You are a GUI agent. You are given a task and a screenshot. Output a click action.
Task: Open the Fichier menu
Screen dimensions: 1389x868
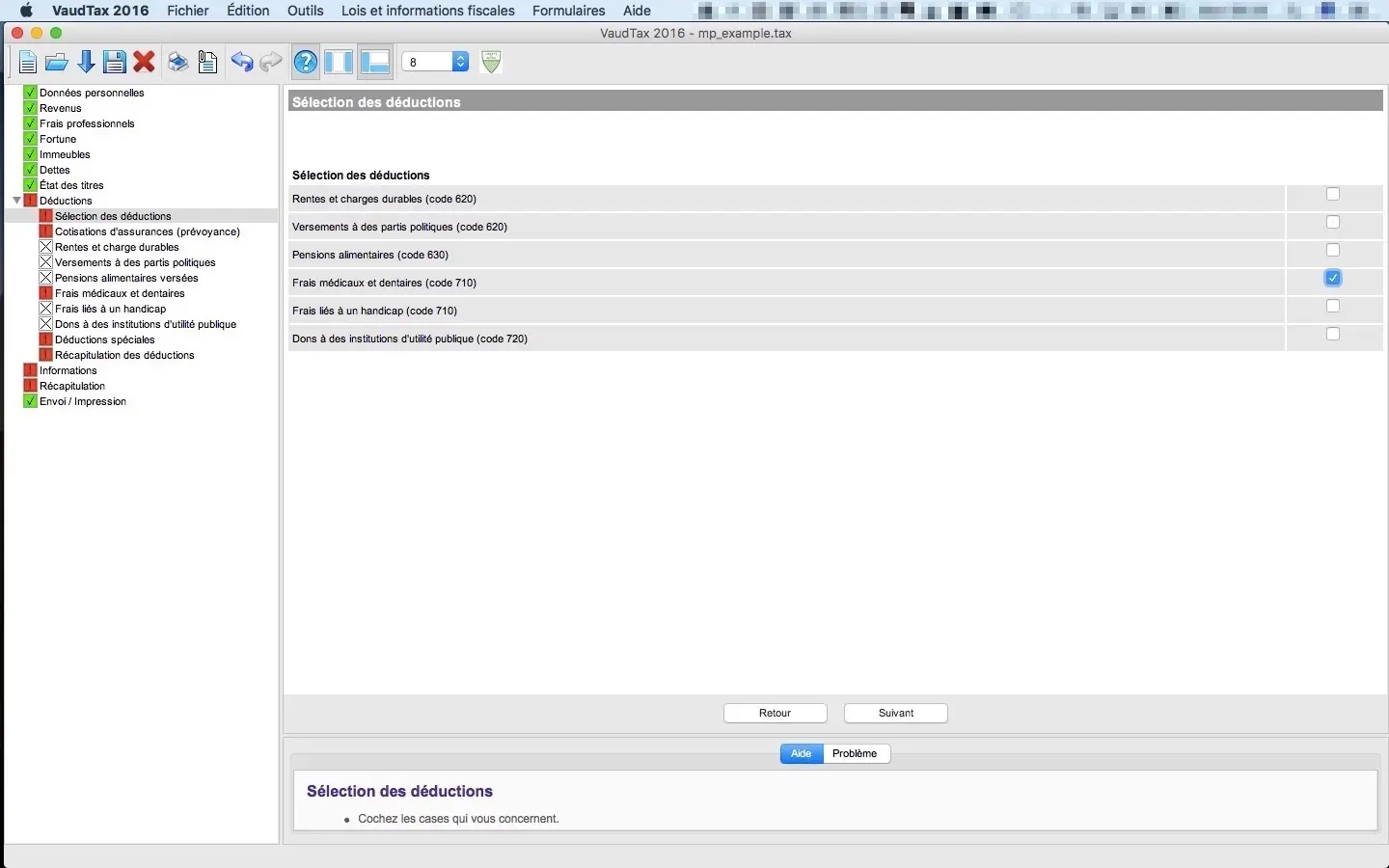pos(188,11)
